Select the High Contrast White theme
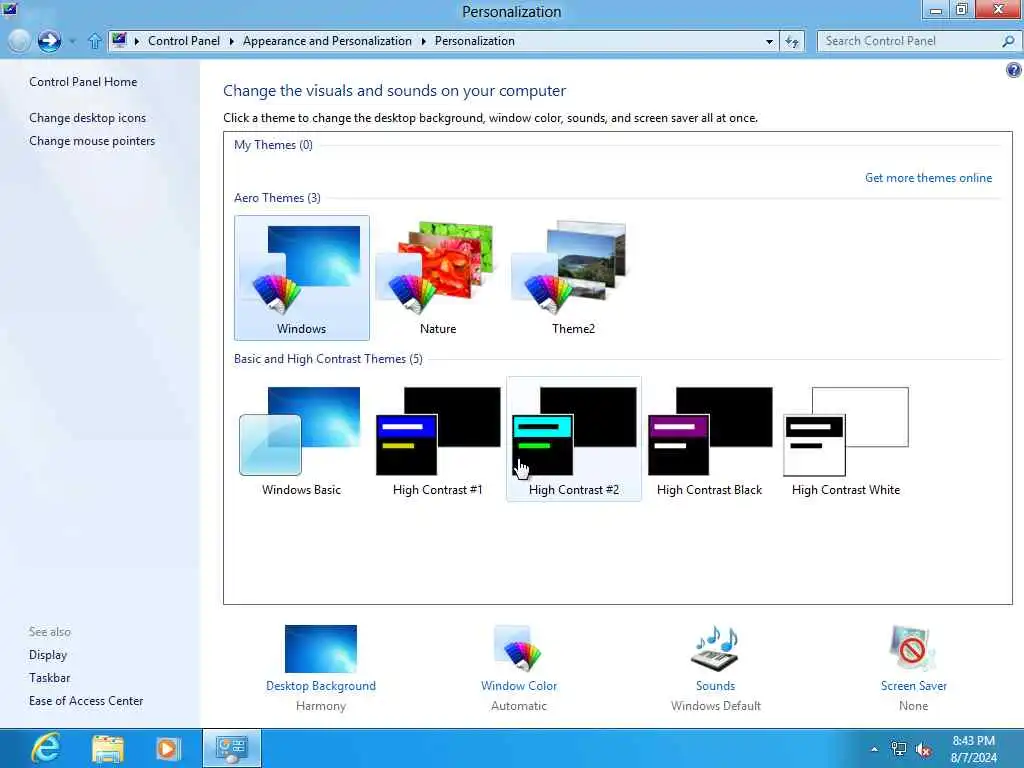This screenshot has height=768, width=1024. click(846, 440)
